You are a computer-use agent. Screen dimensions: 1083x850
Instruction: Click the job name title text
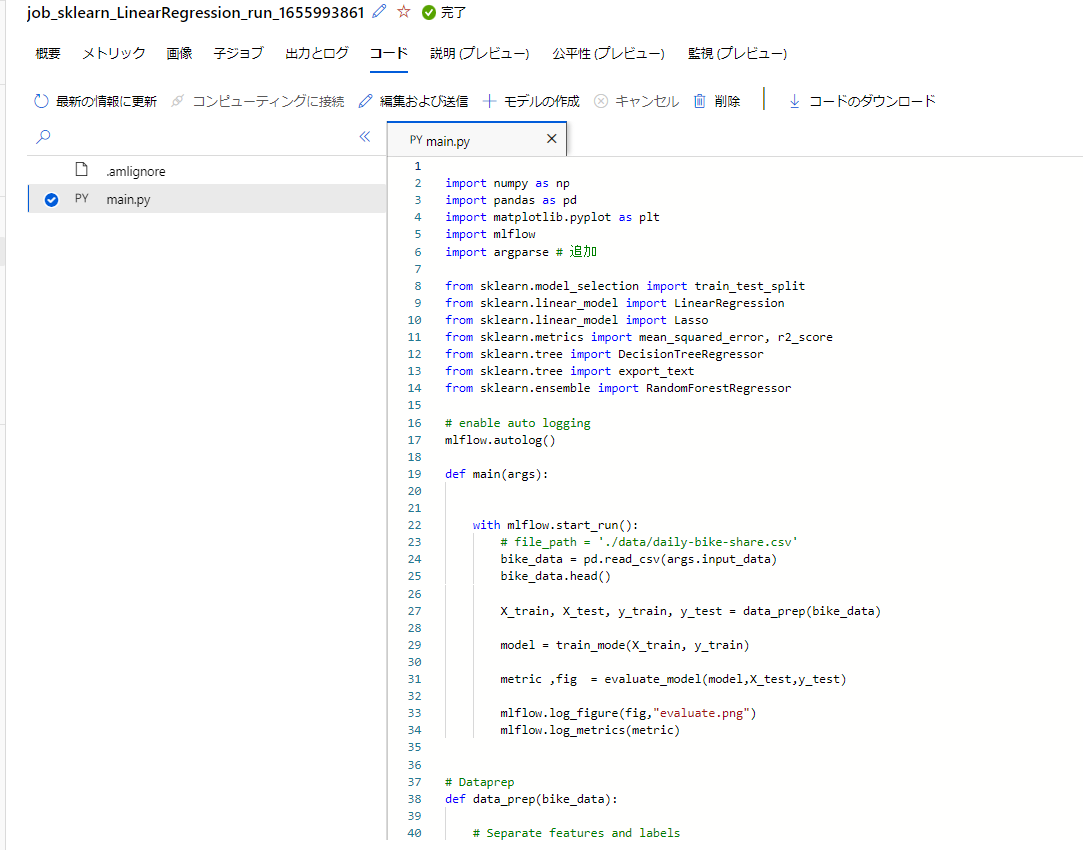click(195, 12)
